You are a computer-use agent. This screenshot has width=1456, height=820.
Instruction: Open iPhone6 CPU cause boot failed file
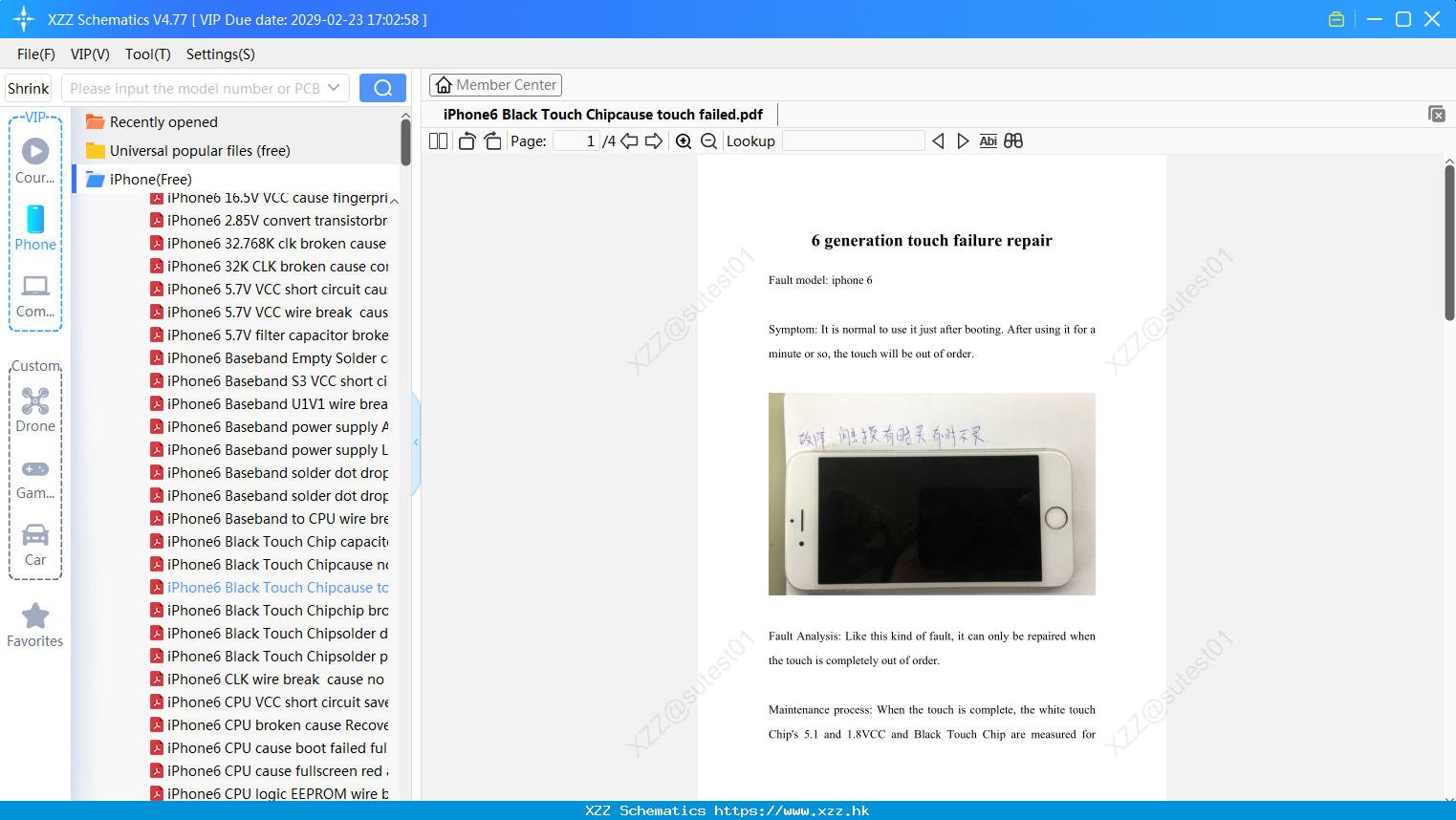click(x=270, y=748)
